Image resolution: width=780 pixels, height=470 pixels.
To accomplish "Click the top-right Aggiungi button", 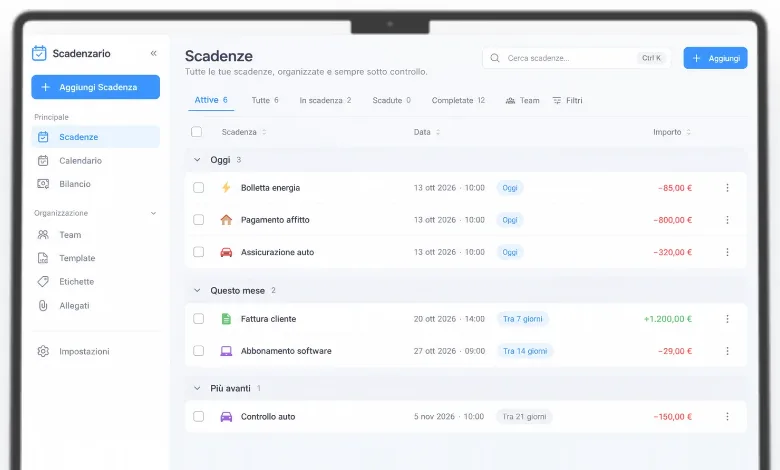I will 715,58.
